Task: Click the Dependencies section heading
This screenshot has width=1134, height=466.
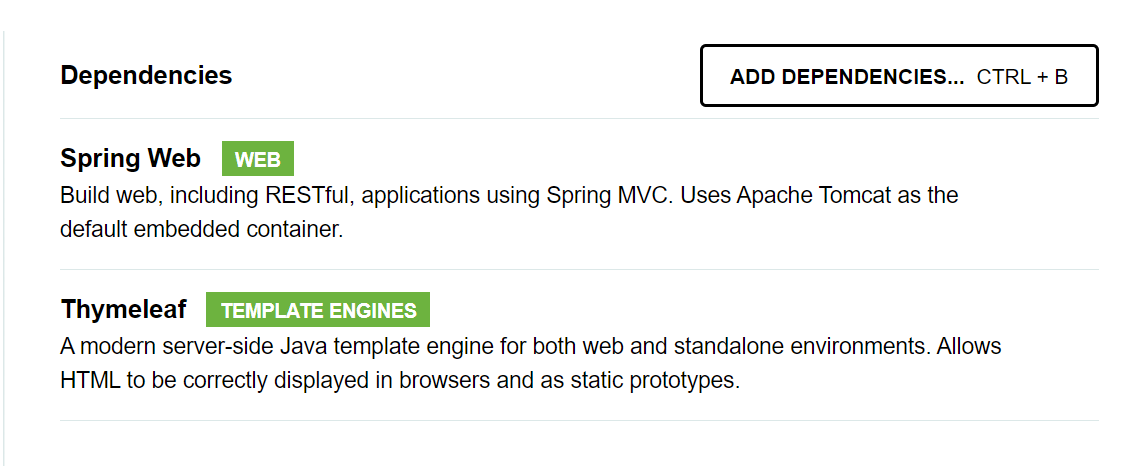Action: pyautogui.click(x=146, y=75)
